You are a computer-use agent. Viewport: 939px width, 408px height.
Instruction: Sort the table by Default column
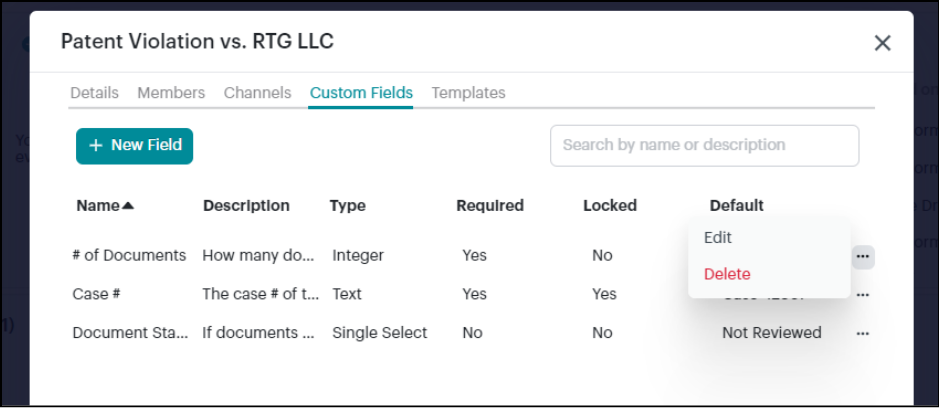point(737,206)
